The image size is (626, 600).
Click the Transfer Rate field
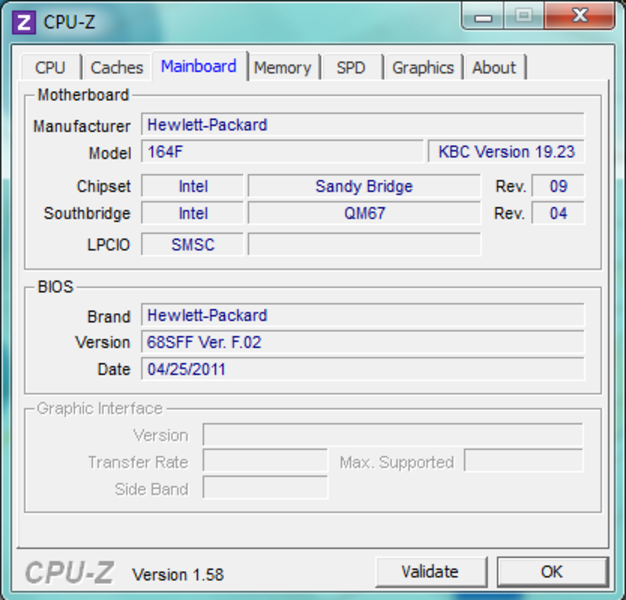point(265,462)
